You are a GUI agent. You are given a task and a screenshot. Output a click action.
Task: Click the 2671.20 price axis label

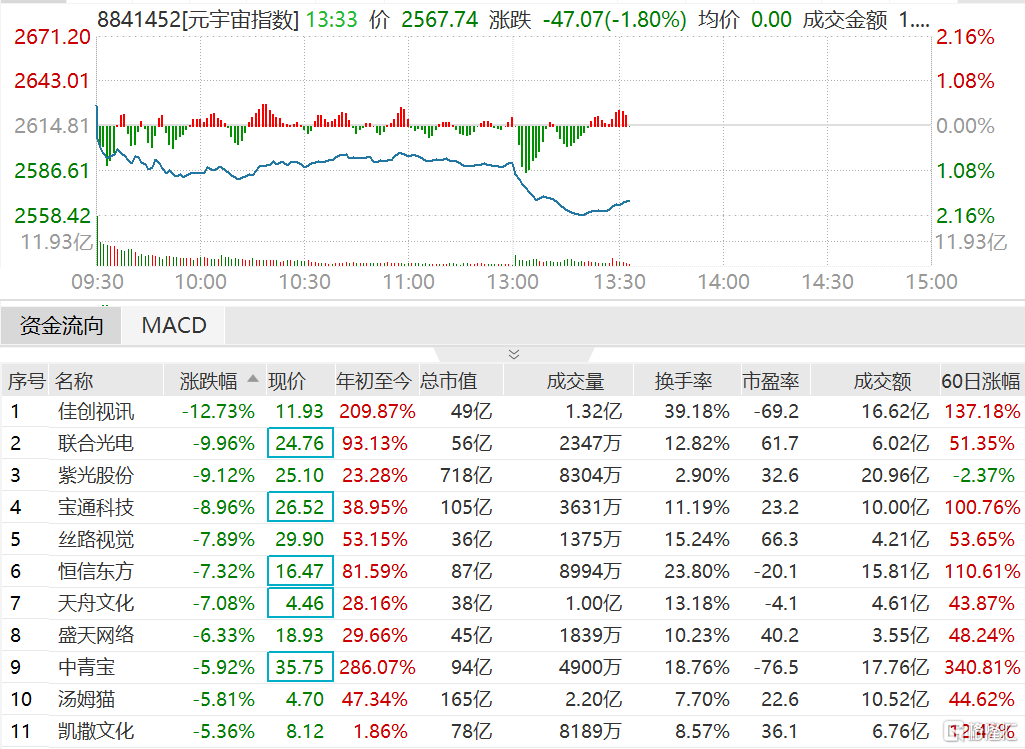[x=52, y=37]
